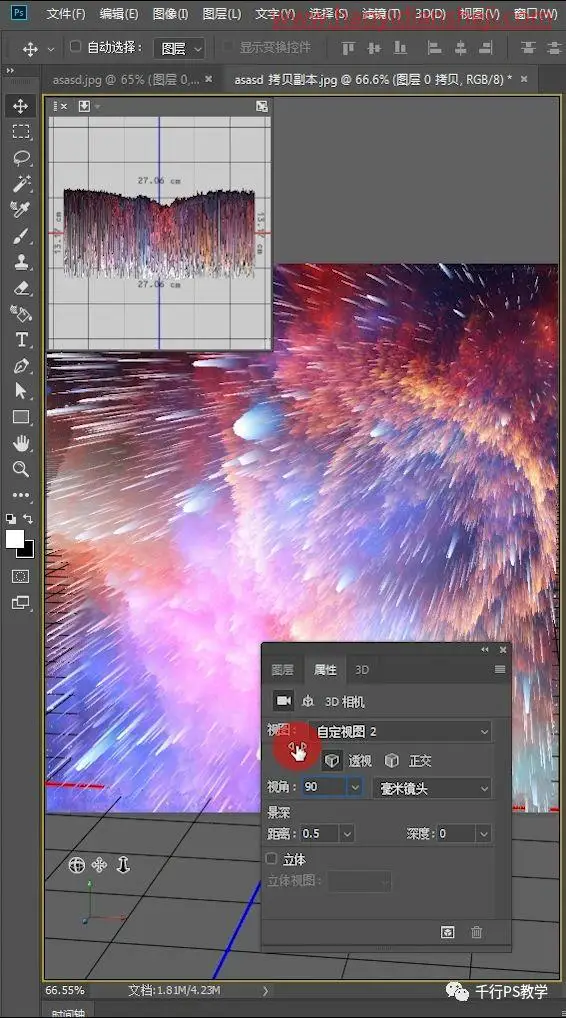Screen dimensions: 566x1018
Task: Click the 3D dolly camera control
Action: (x=123, y=865)
